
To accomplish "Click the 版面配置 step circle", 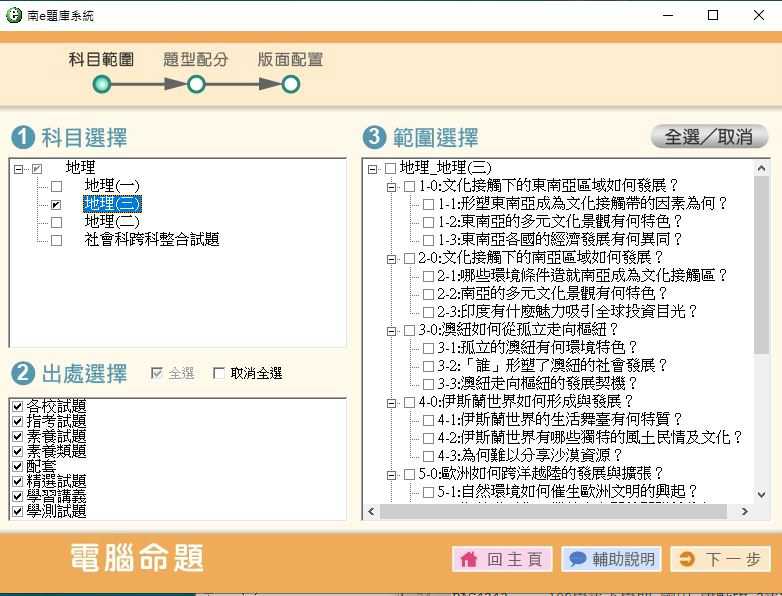I will click(x=290, y=84).
